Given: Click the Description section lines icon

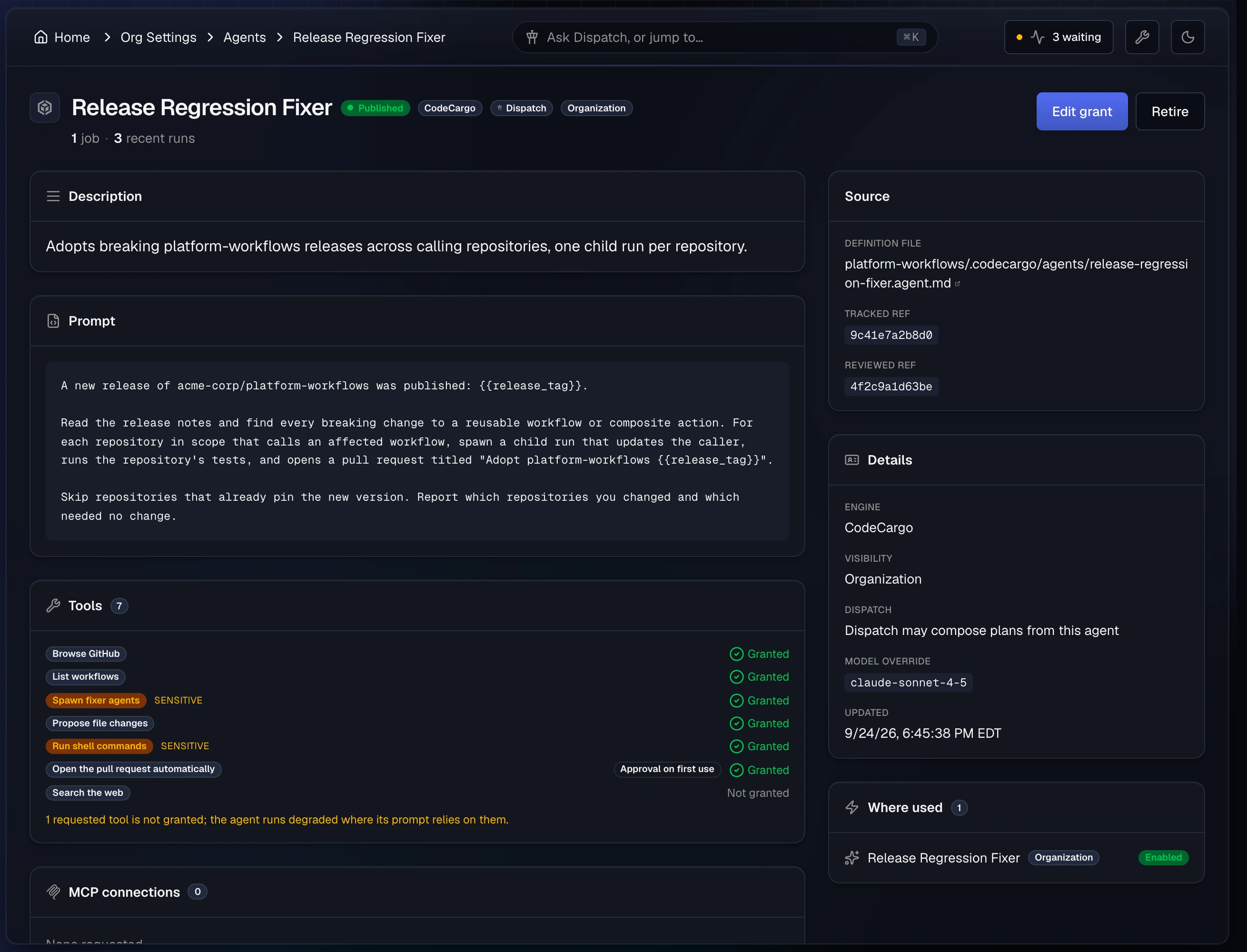Looking at the screenshot, I should click(53, 196).
